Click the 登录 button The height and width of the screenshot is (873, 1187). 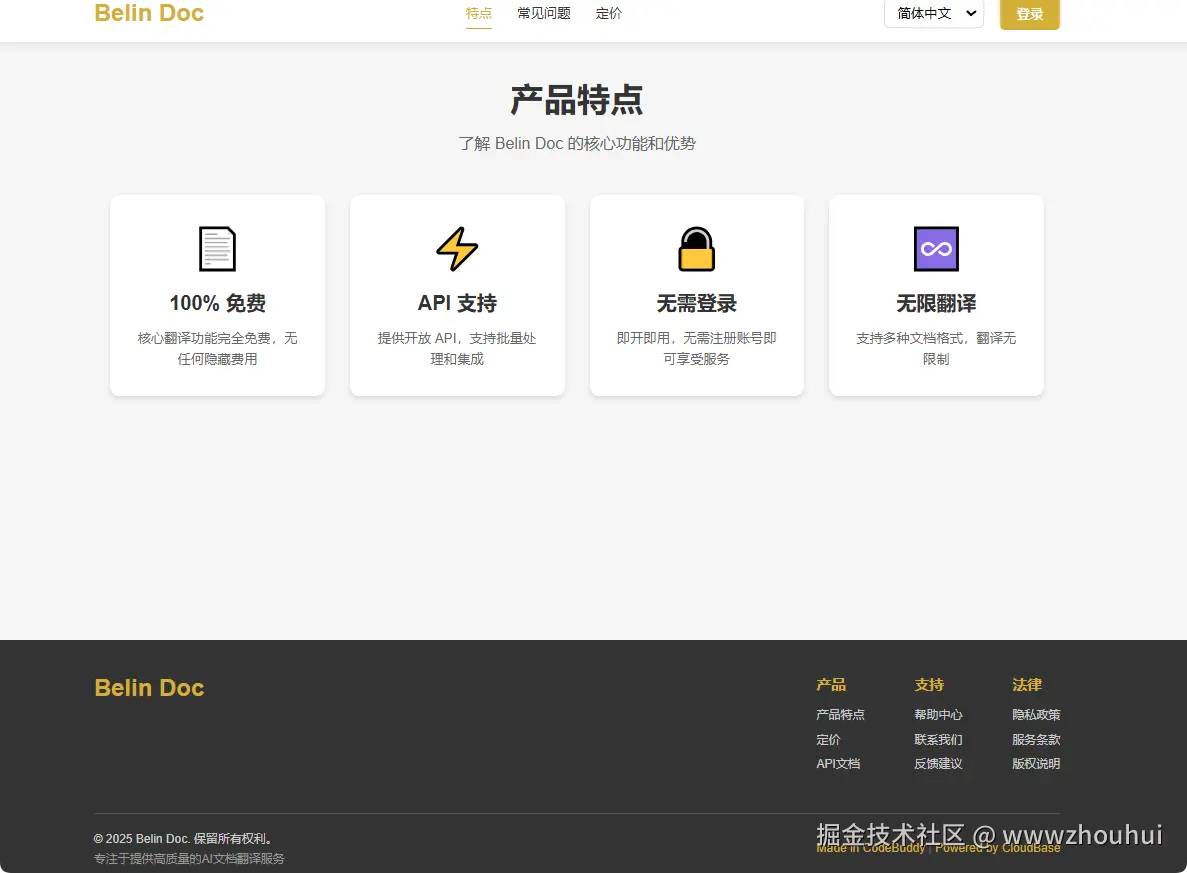tap(1030, 14)
